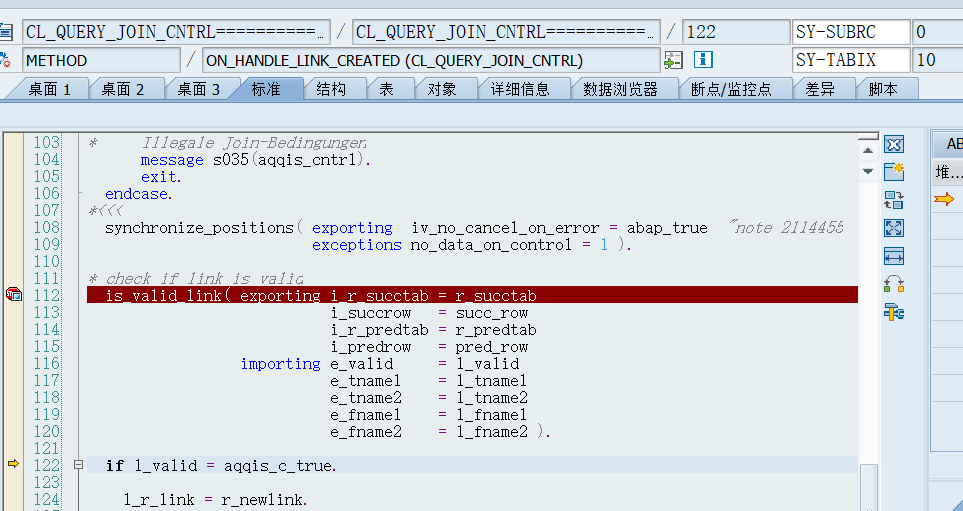Screen dimensions: 963x511
Task: Open the 表 tab
Action: point(386,90)
